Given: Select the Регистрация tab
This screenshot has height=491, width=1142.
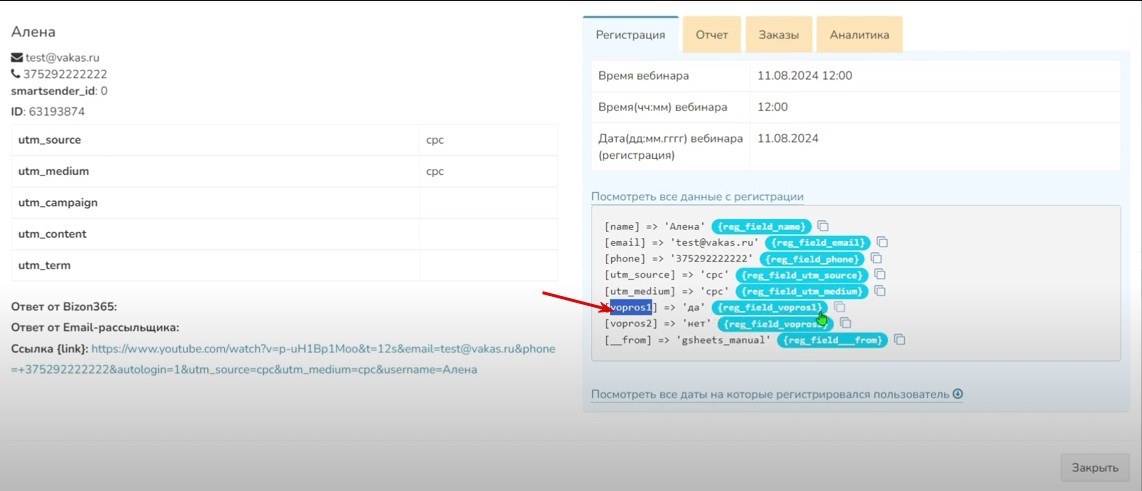Looking at the screenshot, I should click(x=630, y=35).
